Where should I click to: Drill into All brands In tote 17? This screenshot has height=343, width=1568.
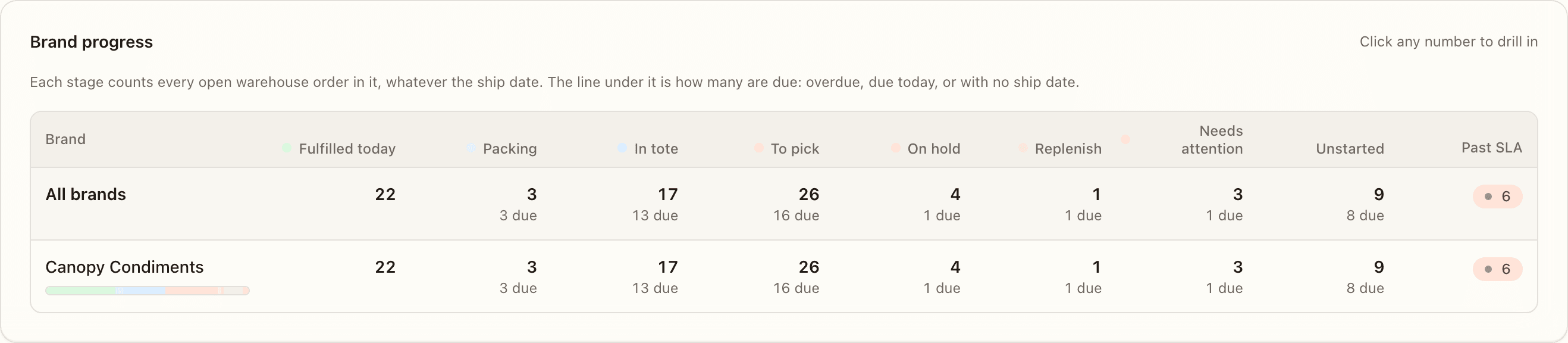coord(668,194)
